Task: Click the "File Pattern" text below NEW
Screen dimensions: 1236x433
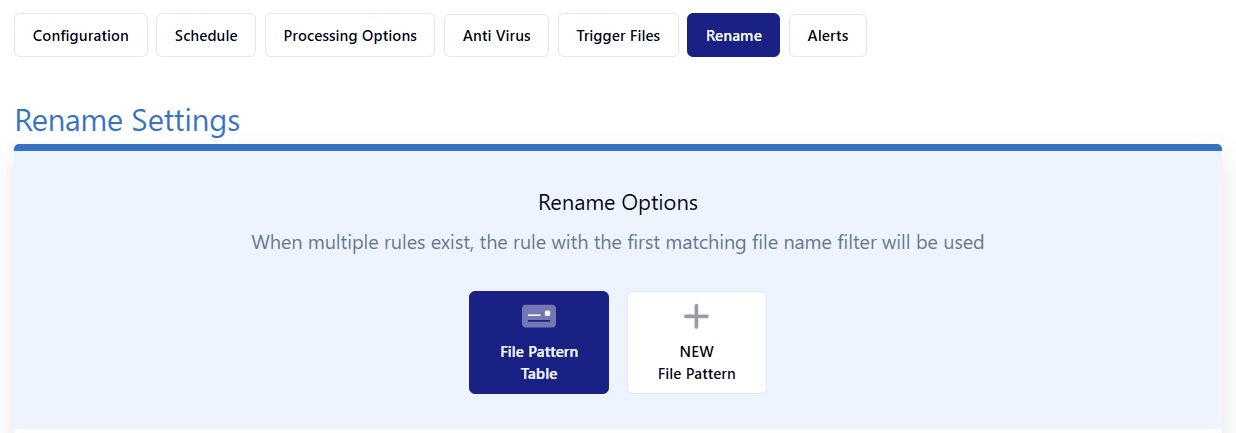Action: click(697, 374)
